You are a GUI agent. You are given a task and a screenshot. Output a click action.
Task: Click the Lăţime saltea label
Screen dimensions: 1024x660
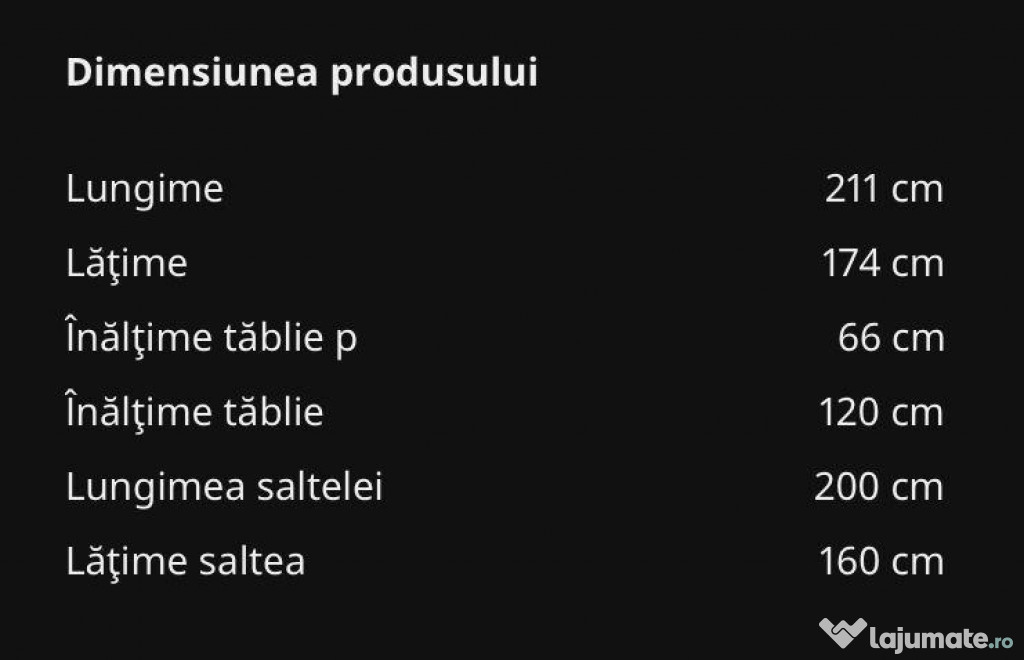pos(185,561)
